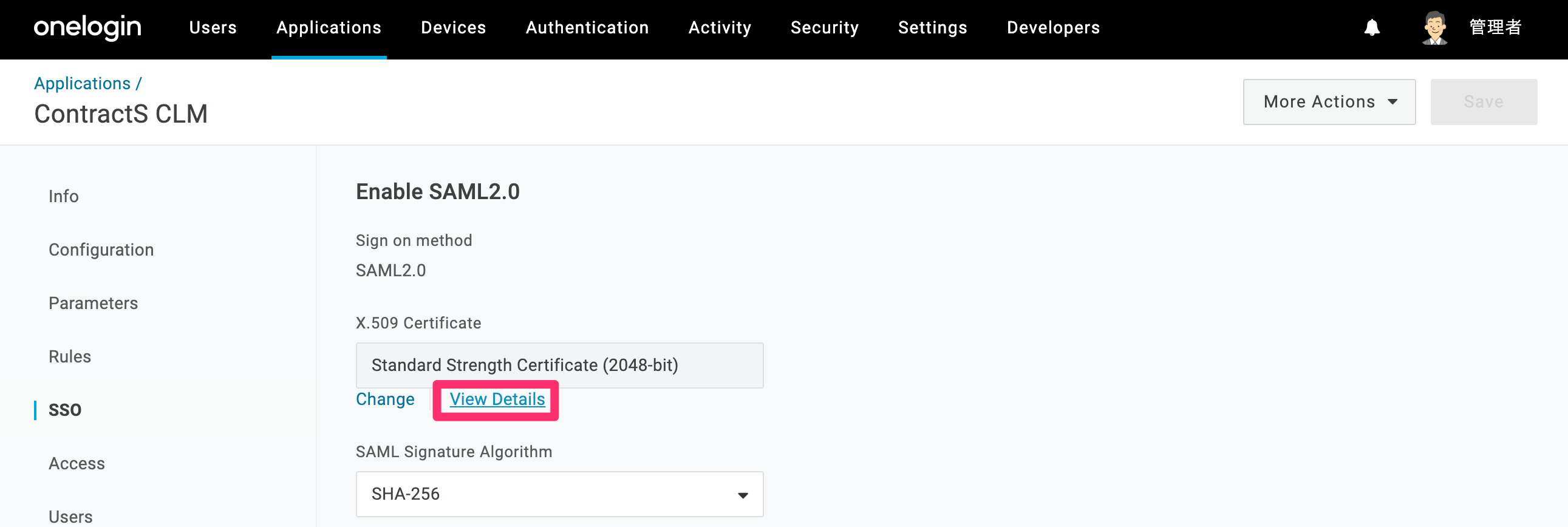1568x527 pixels.
Task: Open the Authentication menu
Action: click(x=587, y=28)
